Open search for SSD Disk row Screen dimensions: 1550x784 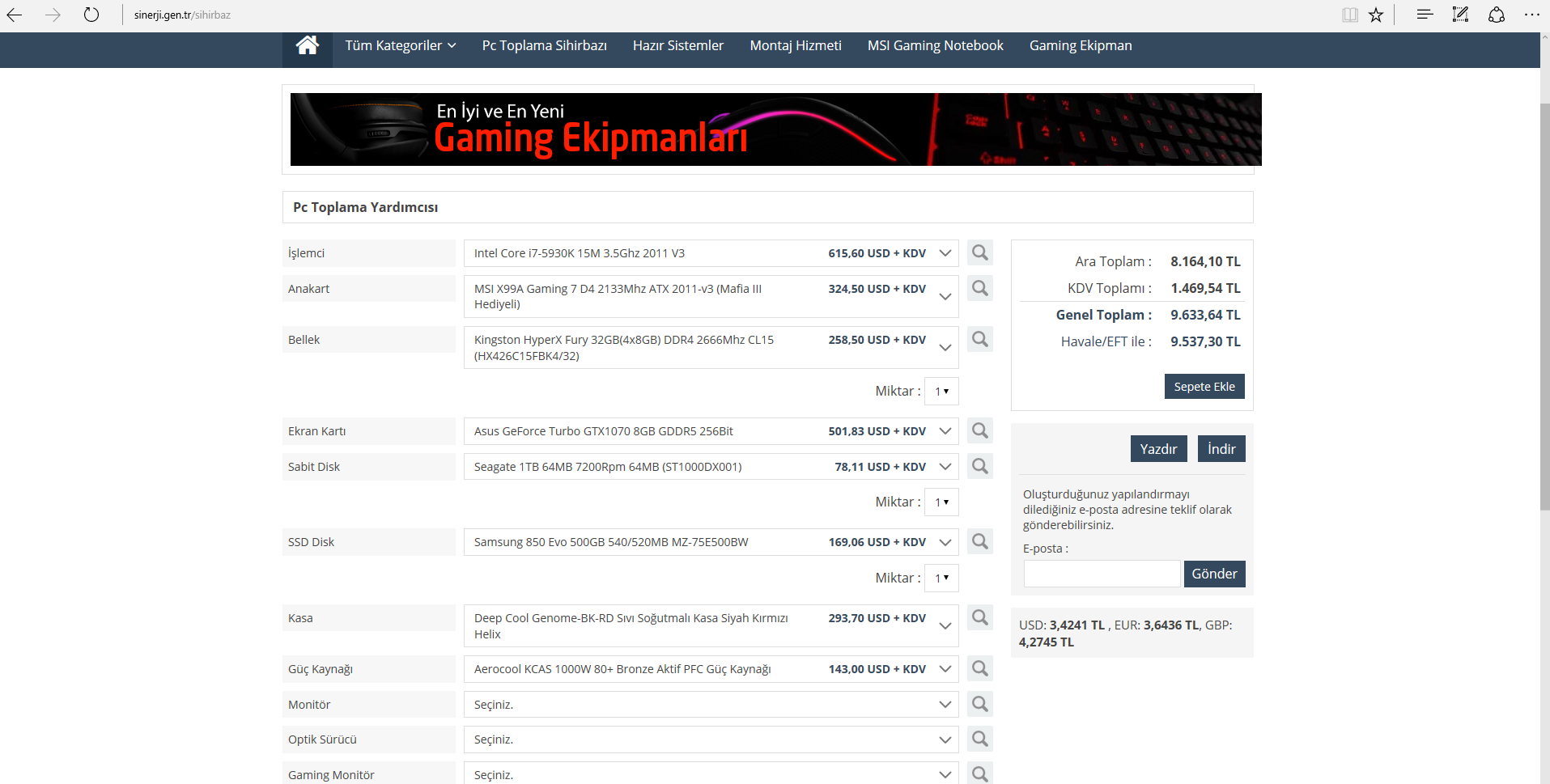point(980,542)
